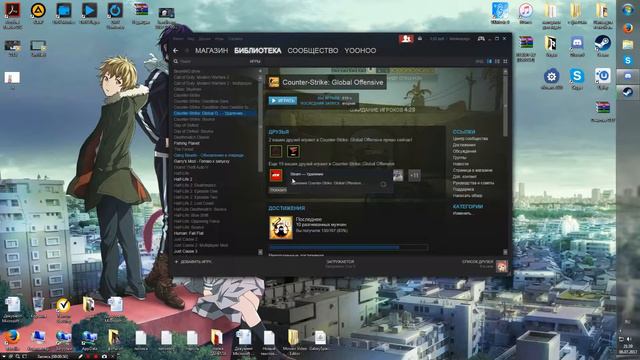Click the red friends notification icon

tap(406, 39)
